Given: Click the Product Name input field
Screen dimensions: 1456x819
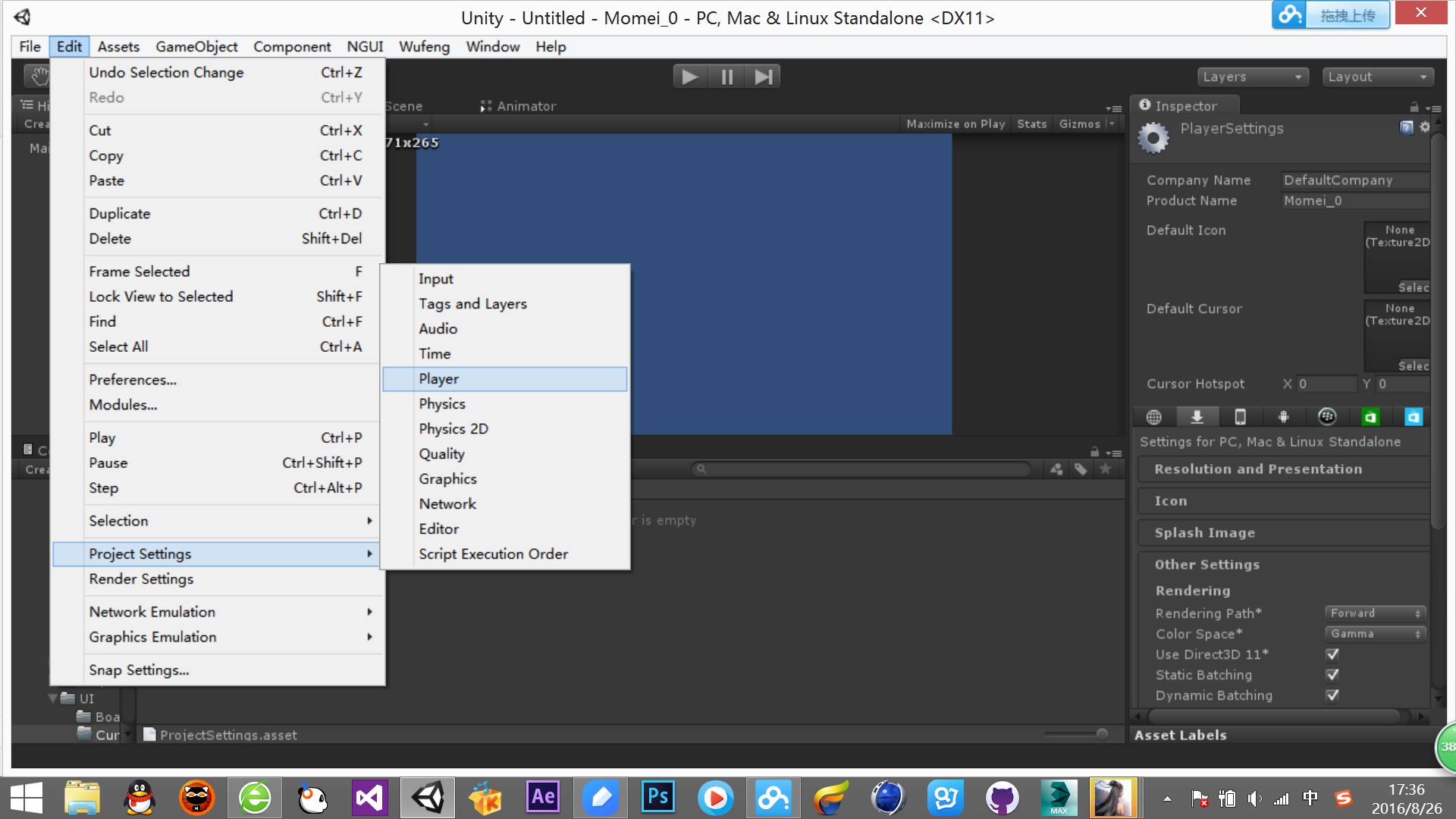Looking at the screenshot, I should (1355, 200).
